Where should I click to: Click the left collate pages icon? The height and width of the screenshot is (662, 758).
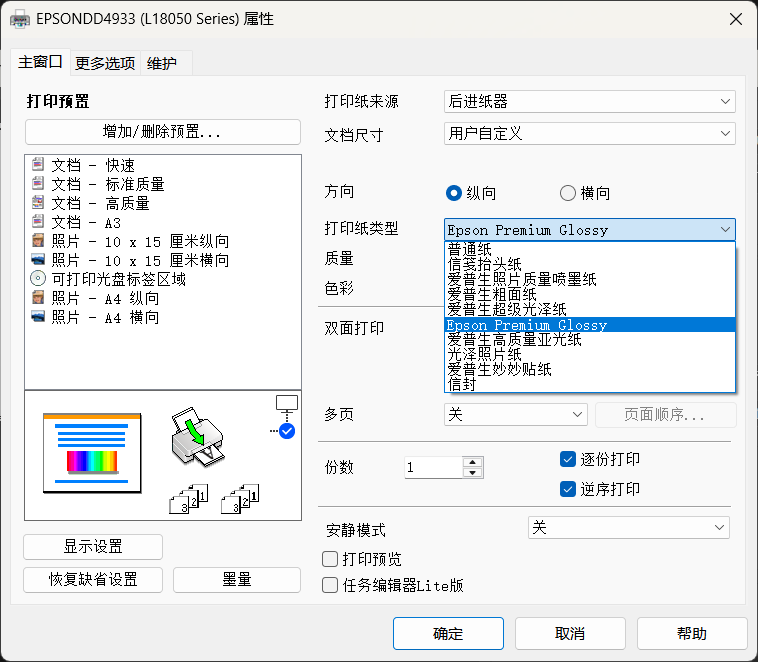coord(189,499)
